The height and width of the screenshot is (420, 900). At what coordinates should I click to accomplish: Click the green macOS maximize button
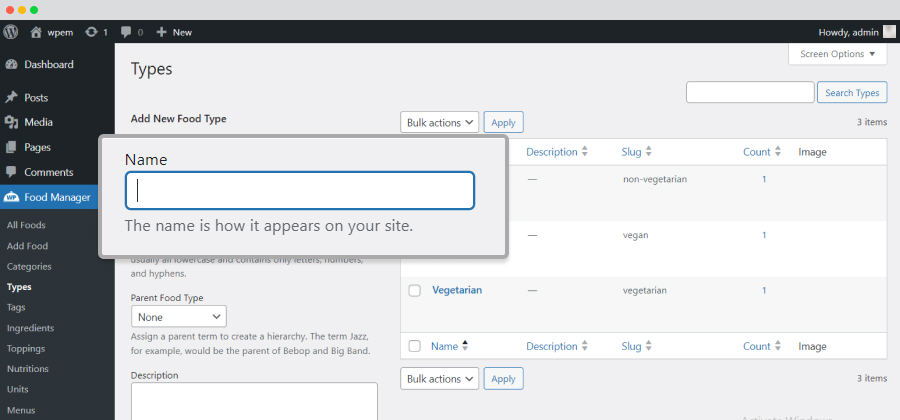coord(34,10)
